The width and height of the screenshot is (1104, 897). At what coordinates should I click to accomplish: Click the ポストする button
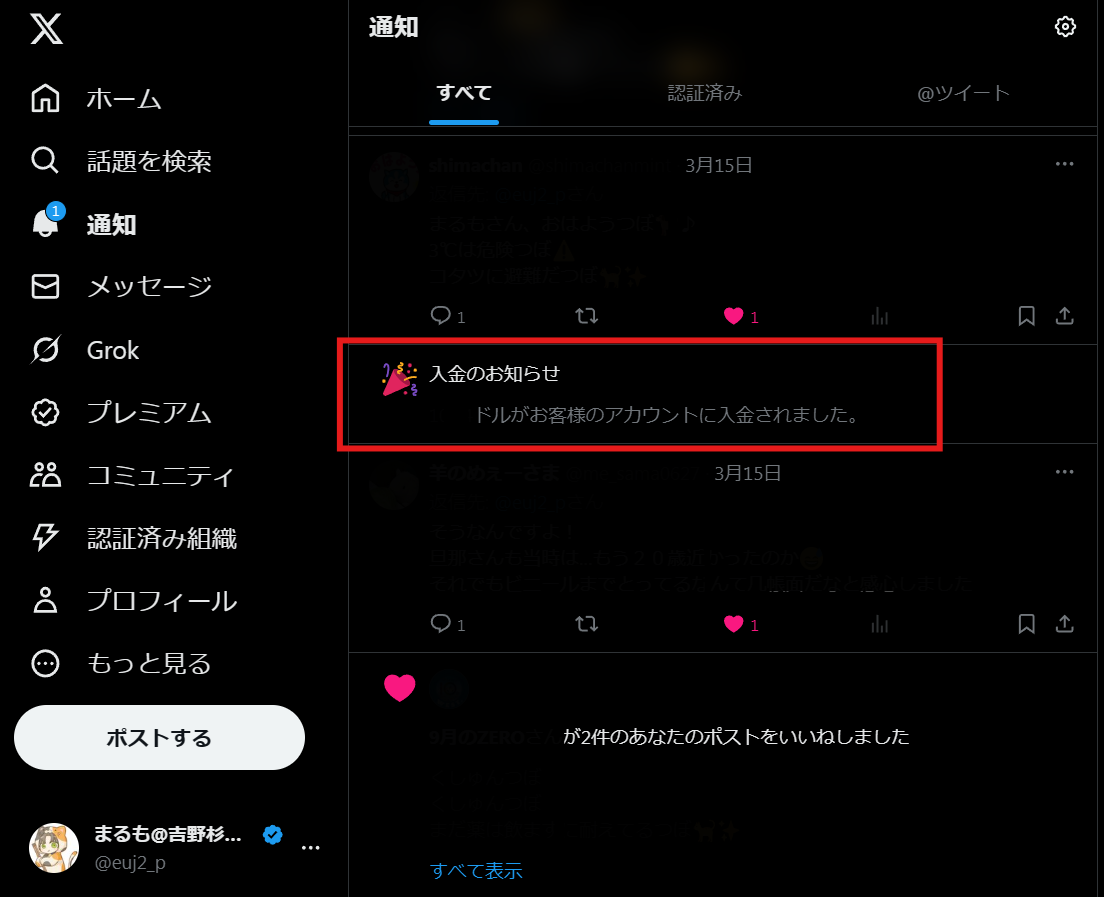pyautogui.click(x=159, y=737)
